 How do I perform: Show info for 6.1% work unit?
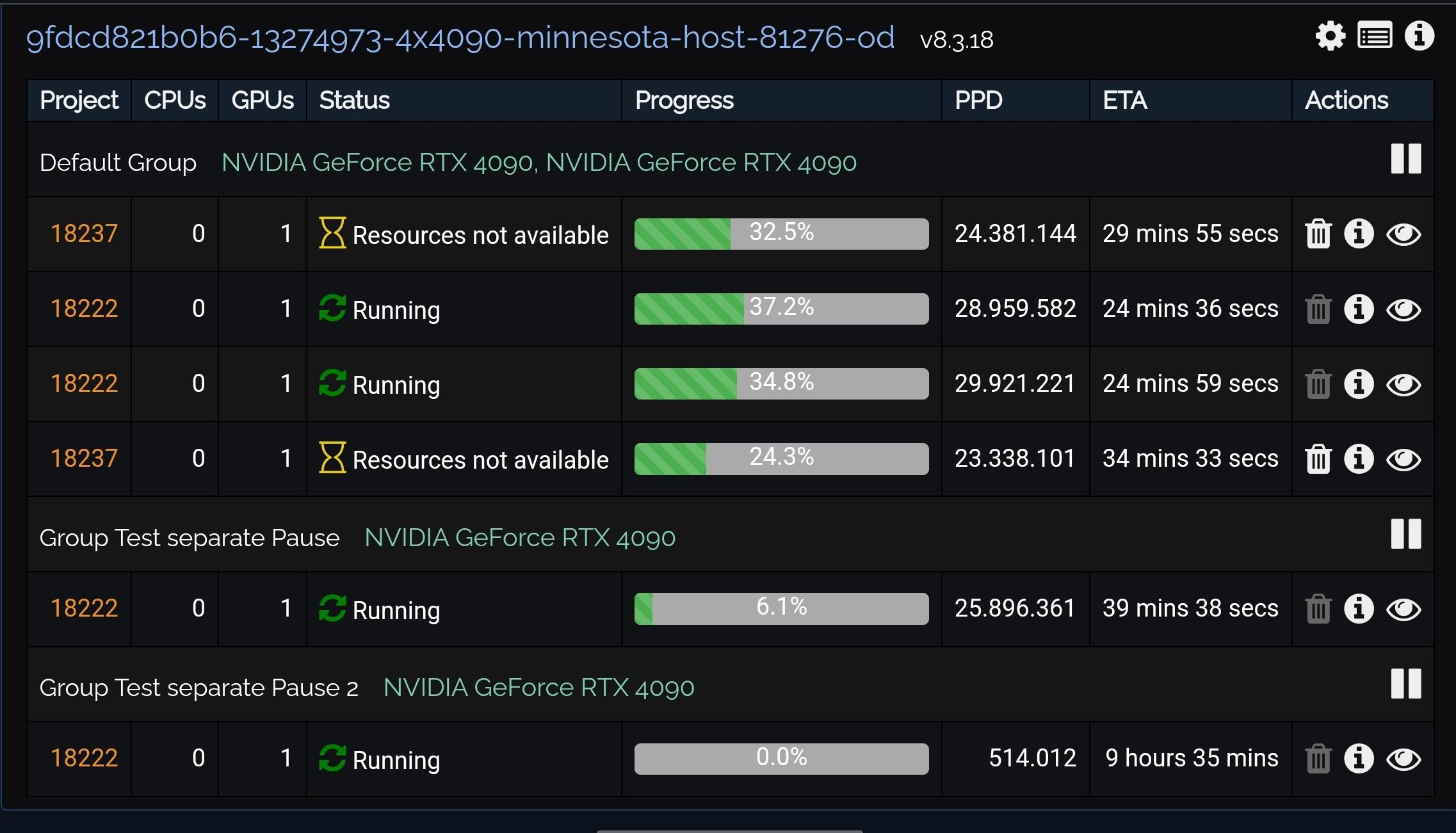pyautogui.click(x=1359, y=608)
